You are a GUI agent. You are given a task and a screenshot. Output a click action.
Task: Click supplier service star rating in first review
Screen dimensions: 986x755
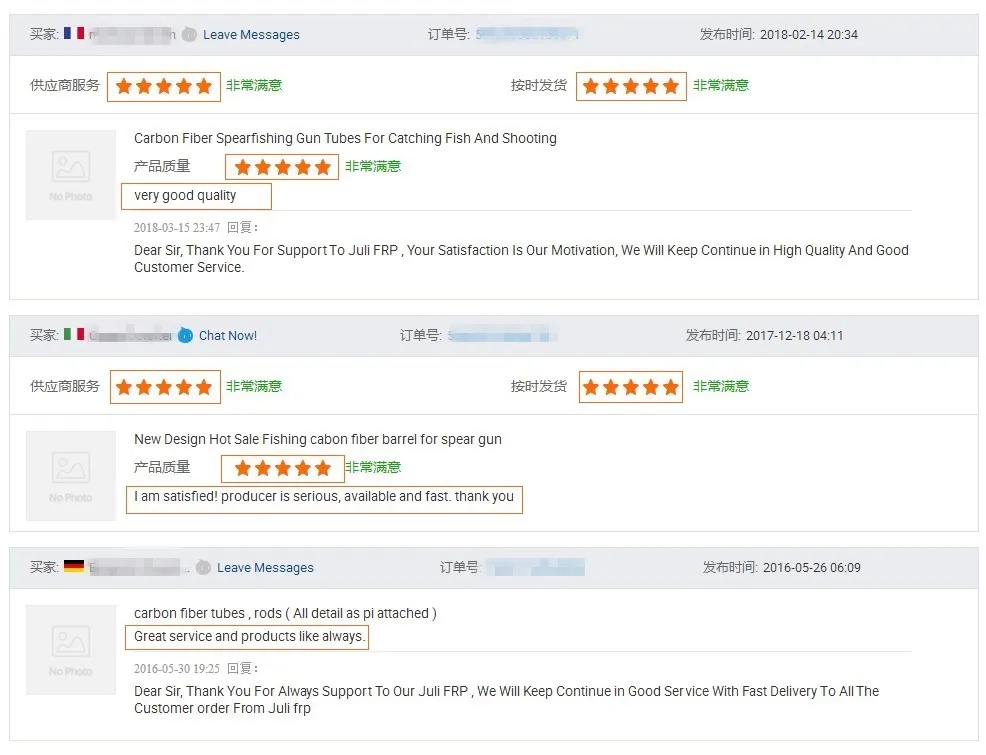point(163,86)
